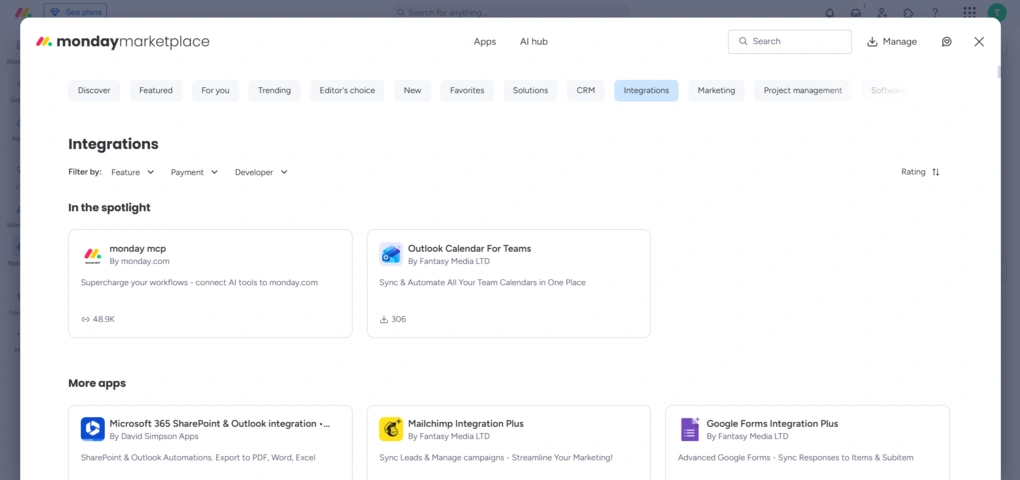Click invite members icon in background header
1020x480 pixels.
pos(882,12)
